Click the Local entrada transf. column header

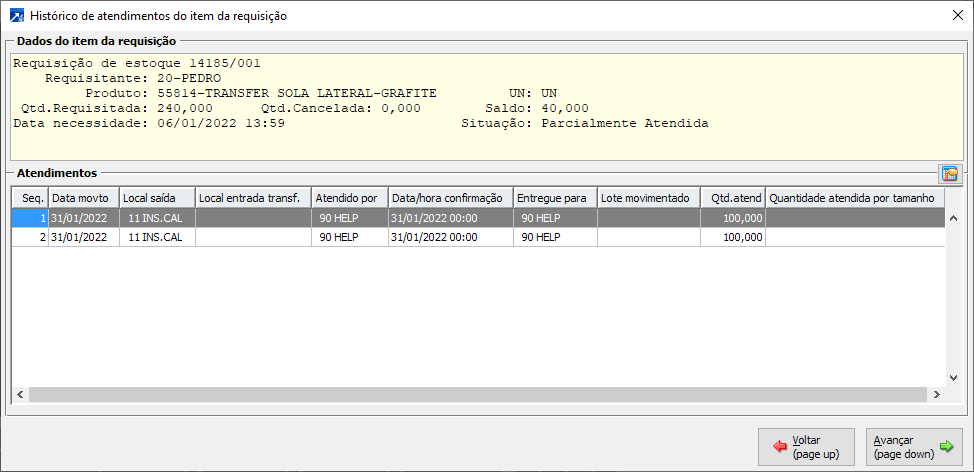(x=253, y=198)
